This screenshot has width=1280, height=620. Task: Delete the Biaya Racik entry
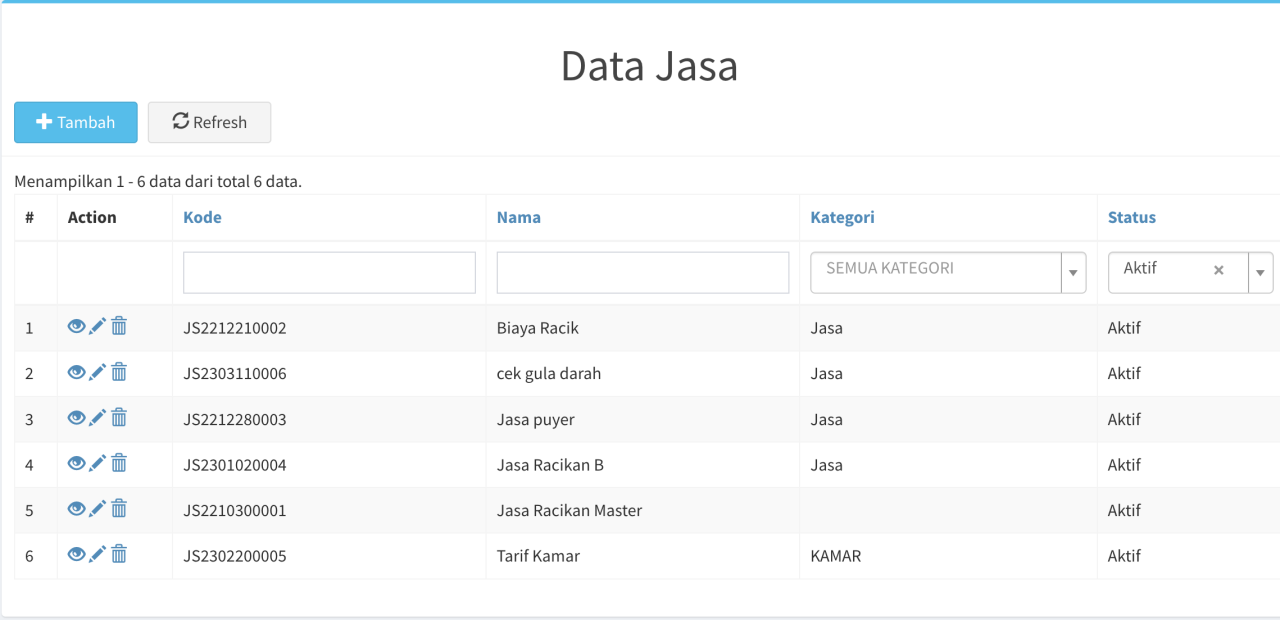[119, 326]
